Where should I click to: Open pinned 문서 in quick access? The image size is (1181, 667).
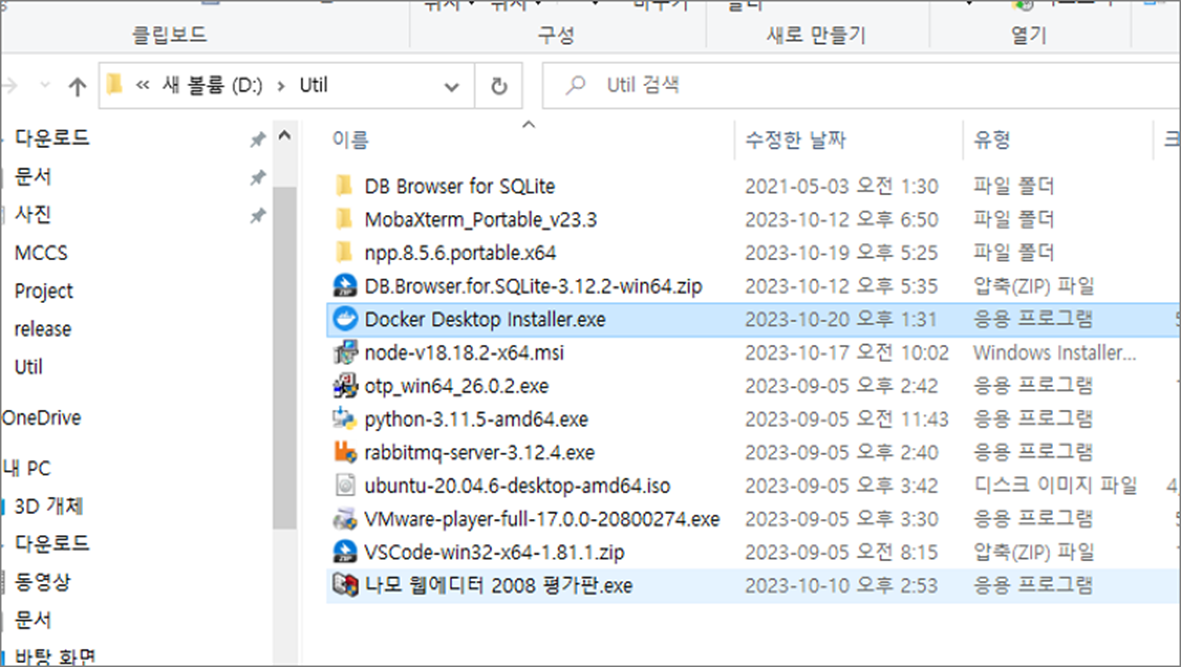pyautogui.click(x=33, y=176)
